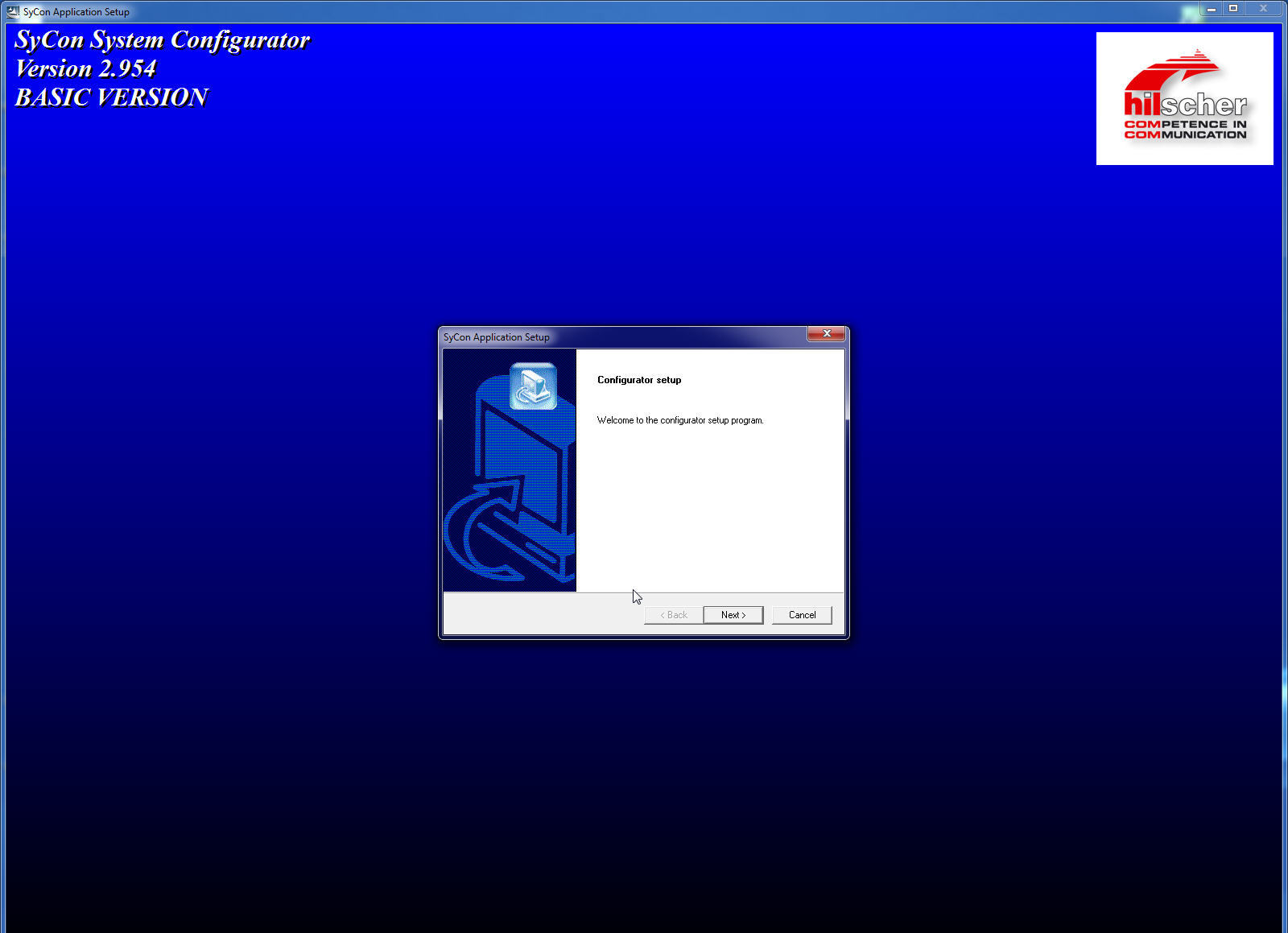The height and width of the screenshot is (933, 1288).
Task: Click the SyCon setup title bar icon
Action: coord(13,11)
